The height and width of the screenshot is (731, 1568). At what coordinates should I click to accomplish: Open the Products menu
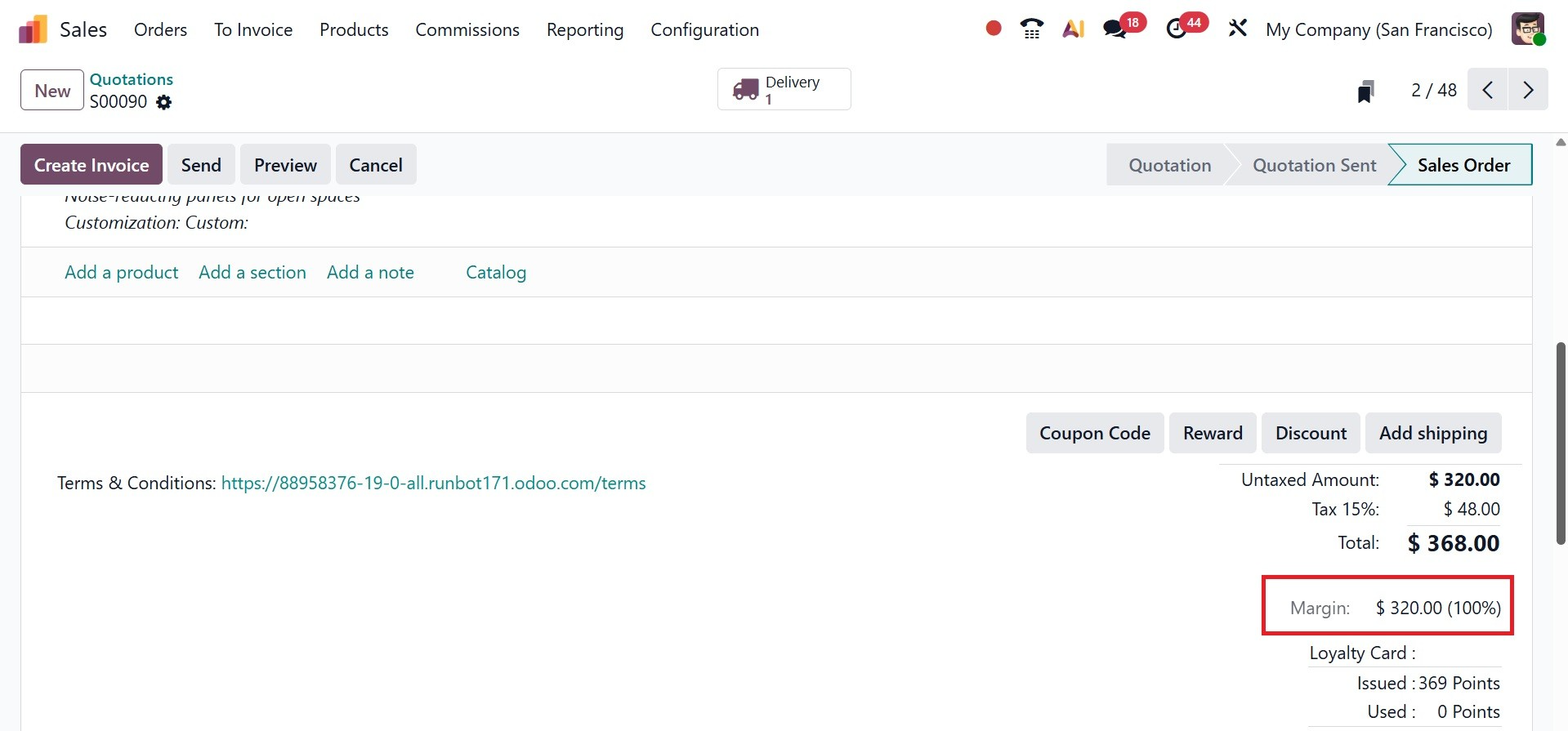click(x=354, y=29)
